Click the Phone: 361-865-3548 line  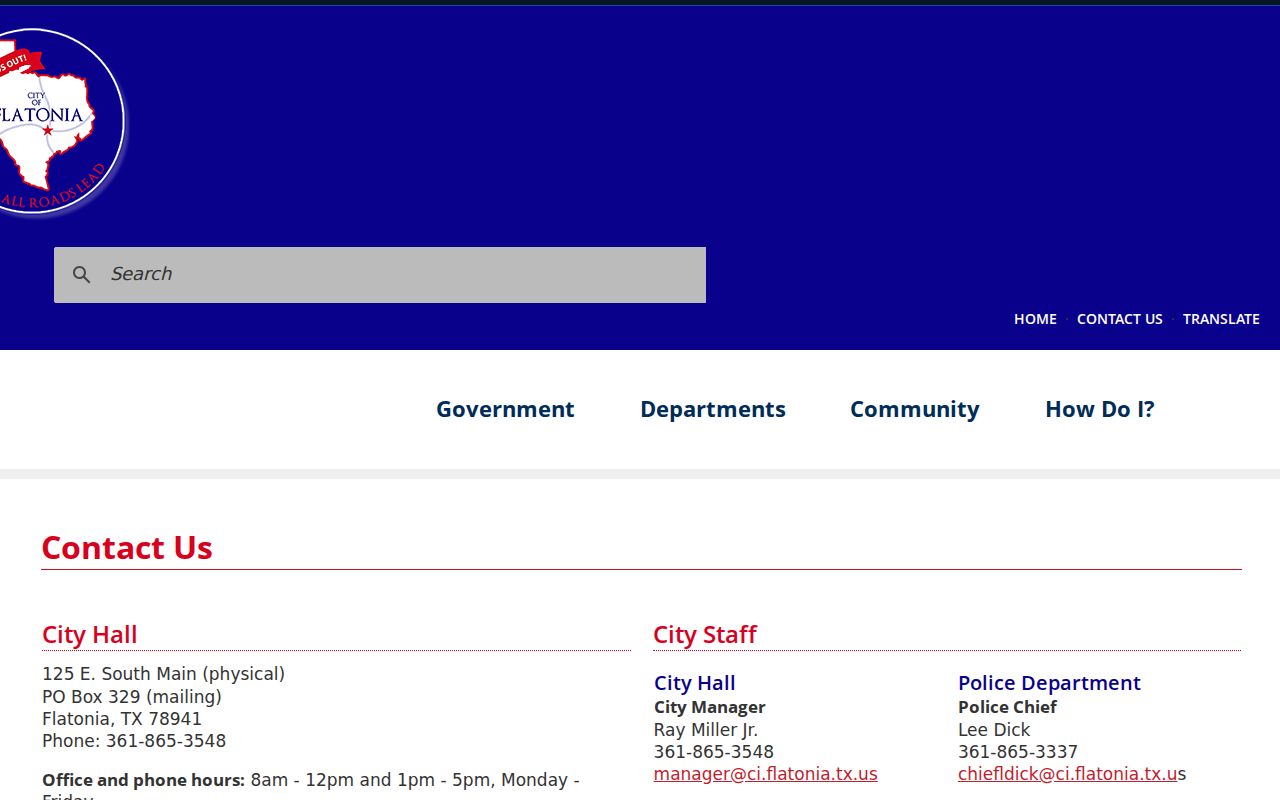(x=134, y=741)
